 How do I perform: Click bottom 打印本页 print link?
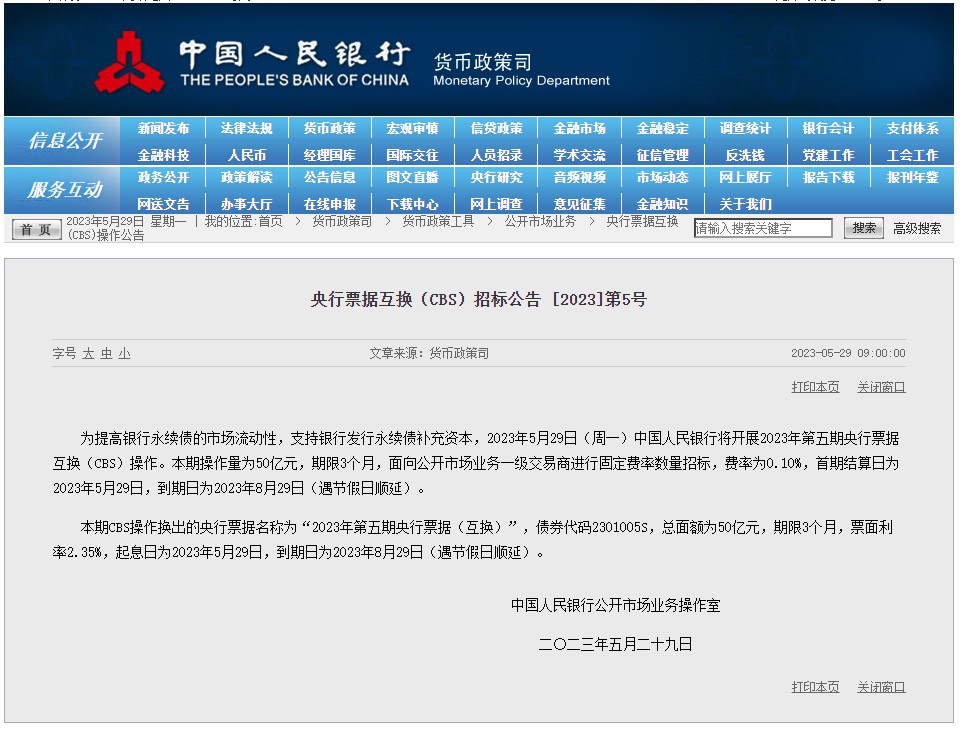coord(815,687)
